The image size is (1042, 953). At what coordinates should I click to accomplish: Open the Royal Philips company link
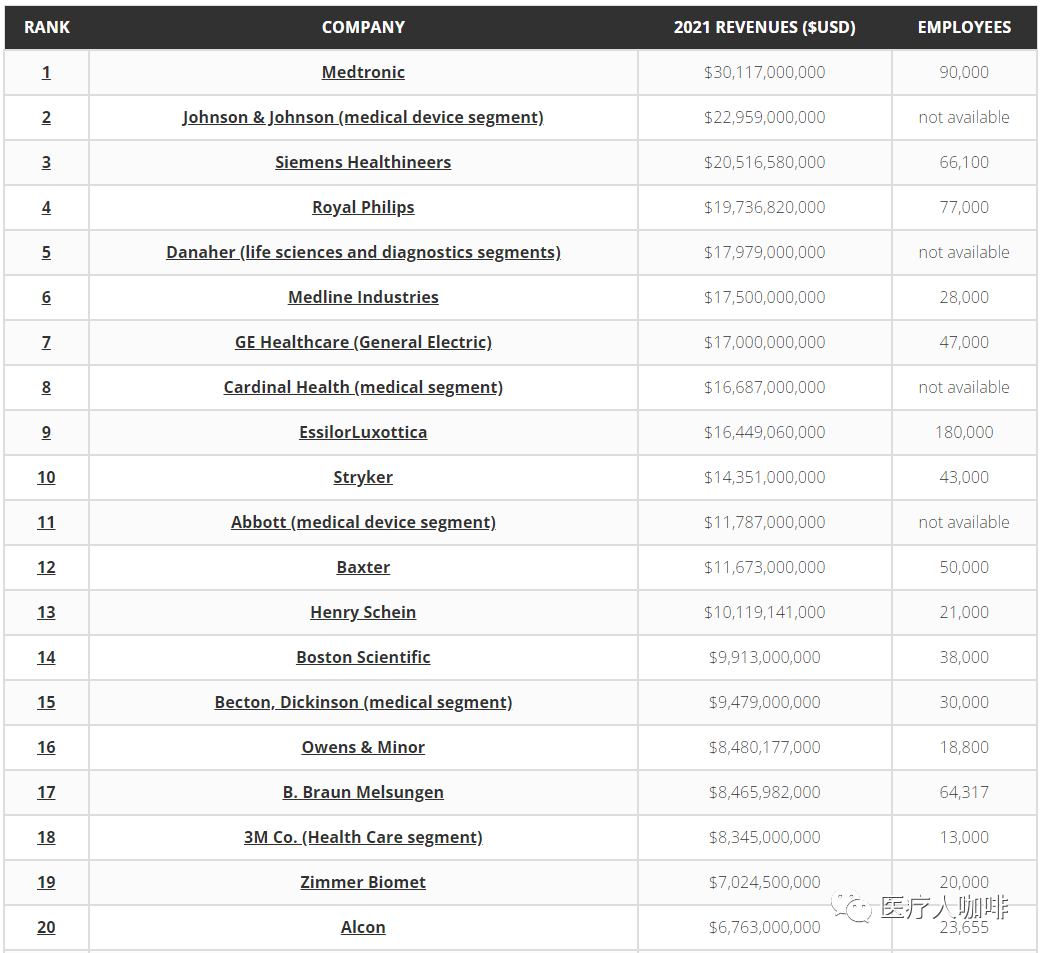pos(363,207)
